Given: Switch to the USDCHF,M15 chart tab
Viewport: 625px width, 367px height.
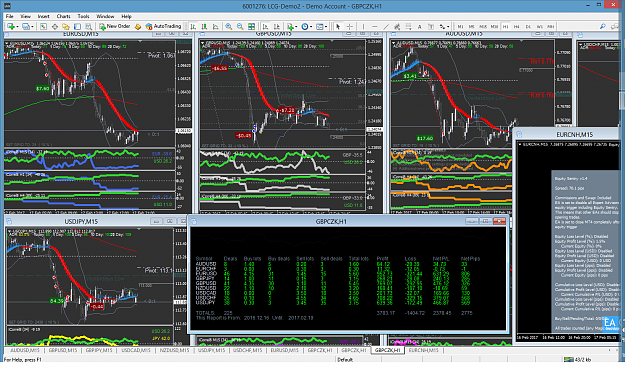Looking at the screenshot, I should pos(248,350).
